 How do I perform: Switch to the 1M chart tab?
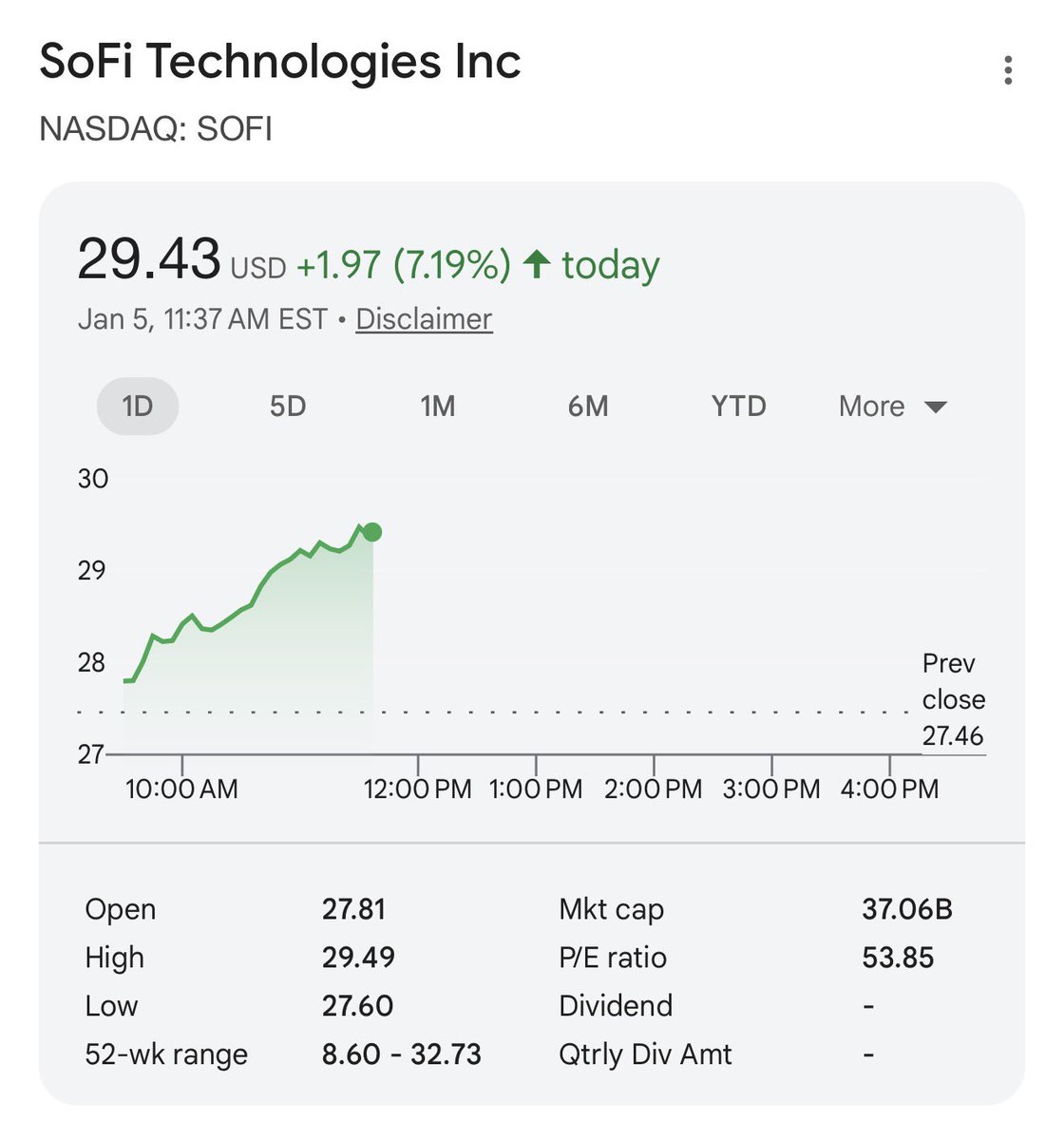438,407
